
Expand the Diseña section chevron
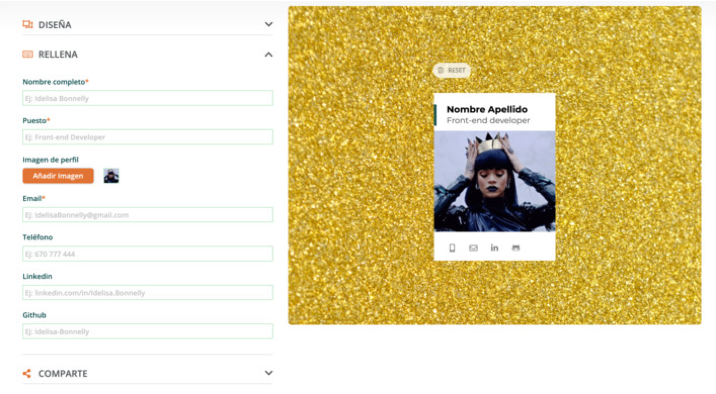tap(268, 24)
